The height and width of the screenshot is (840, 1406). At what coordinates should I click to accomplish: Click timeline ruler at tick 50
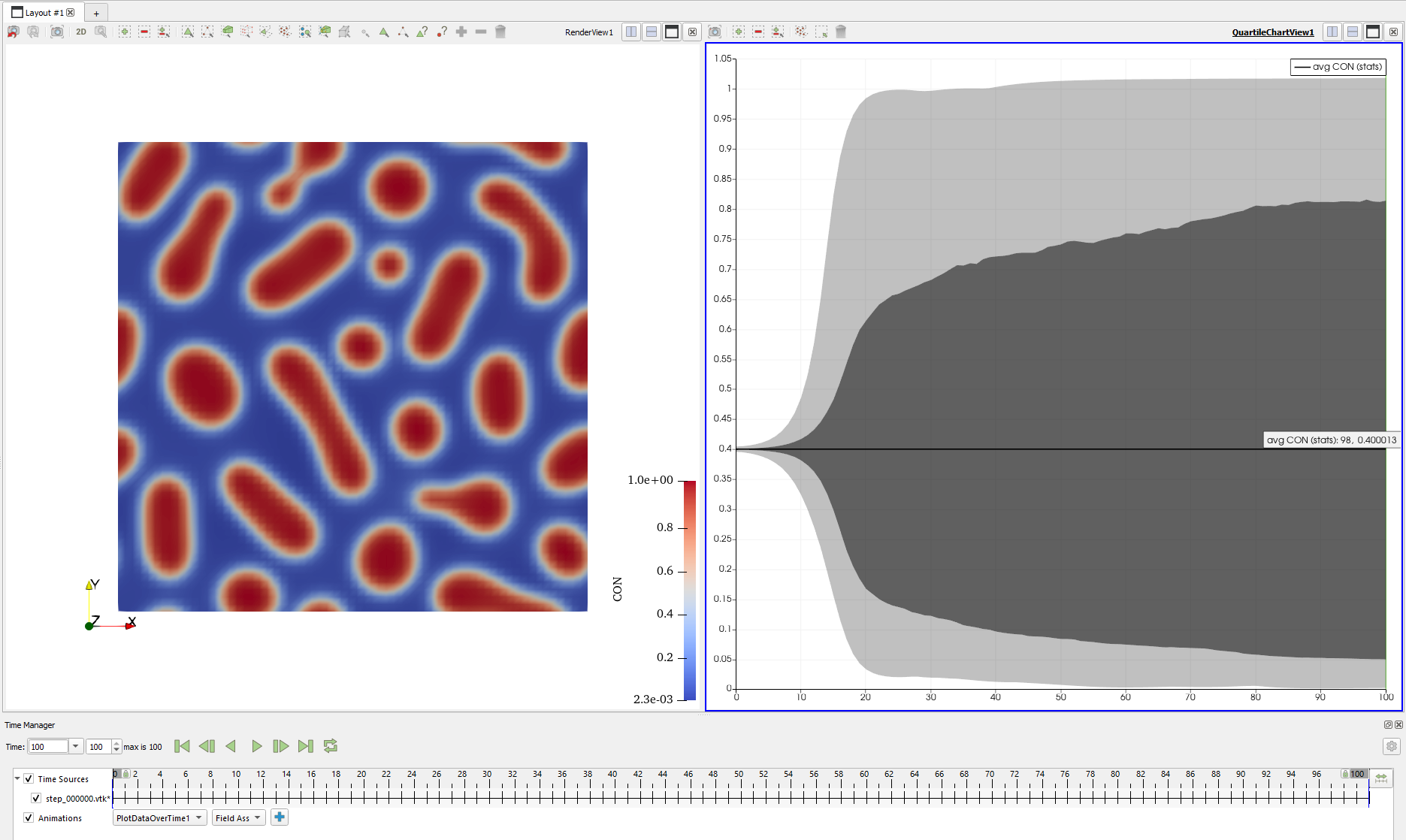tap(739, 774)
